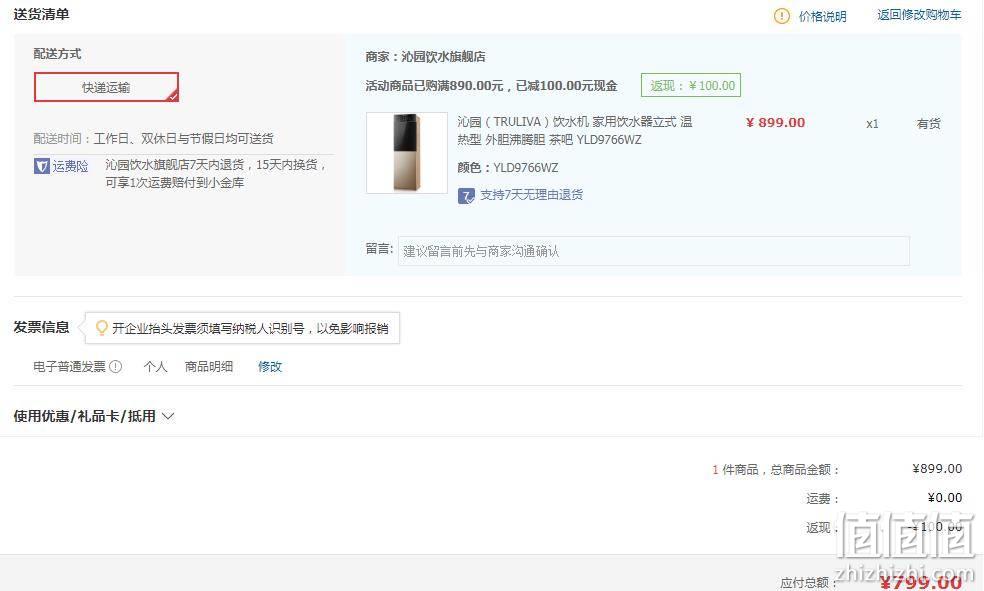
Task: Click the 沁园饮水旗舰店 merchant name
Action: (443, 56)
